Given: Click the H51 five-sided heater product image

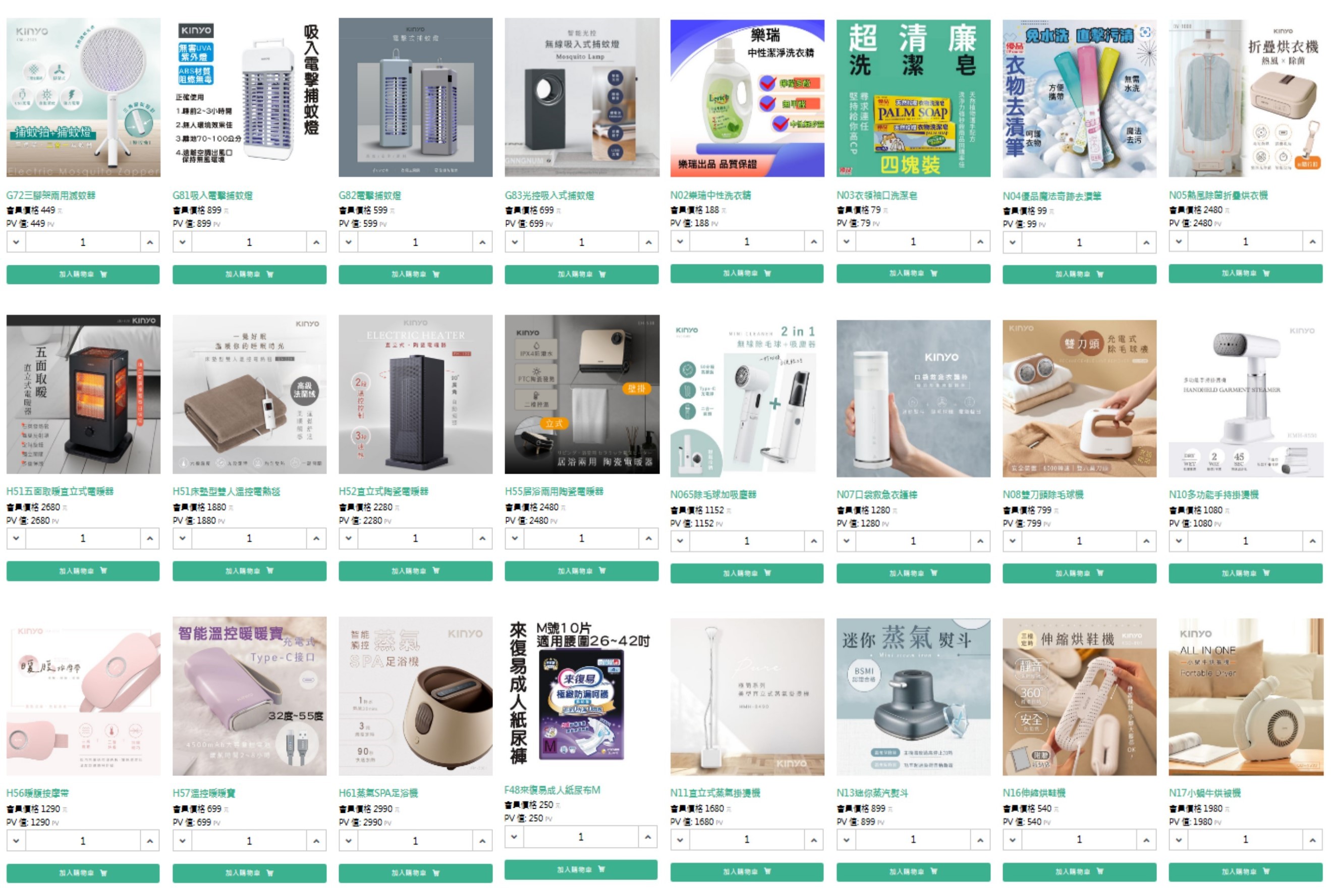Looking at the screenshot, I should (83, 395).
